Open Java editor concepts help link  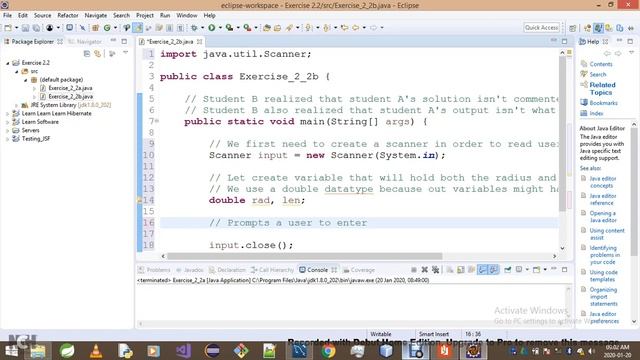(x=602, y=182)
